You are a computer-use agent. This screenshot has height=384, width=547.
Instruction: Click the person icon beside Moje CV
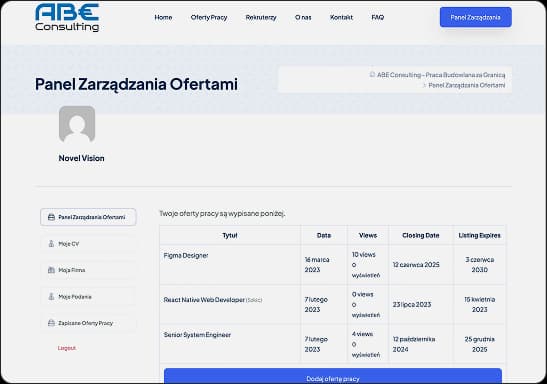point(51,243)
